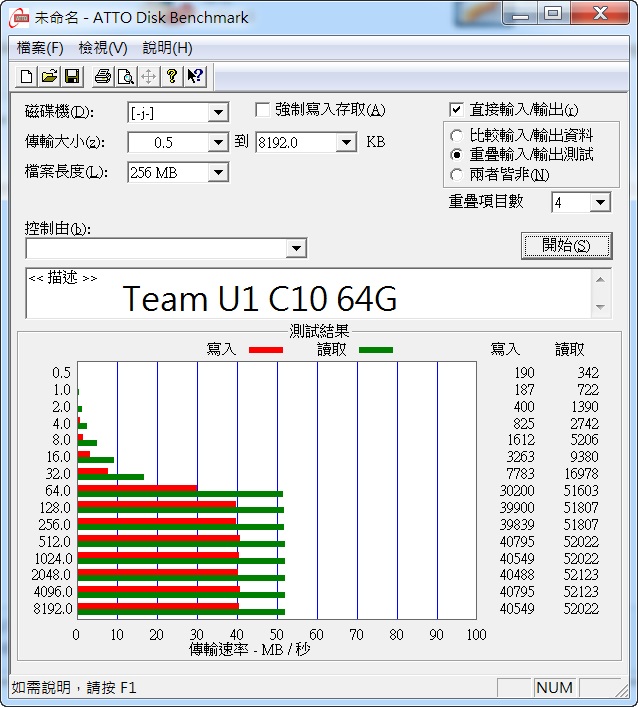The height and width of the screenshot is (707, 638).
Task: Expand the 控制由 dropdown
Action: (x=296, y=248)
